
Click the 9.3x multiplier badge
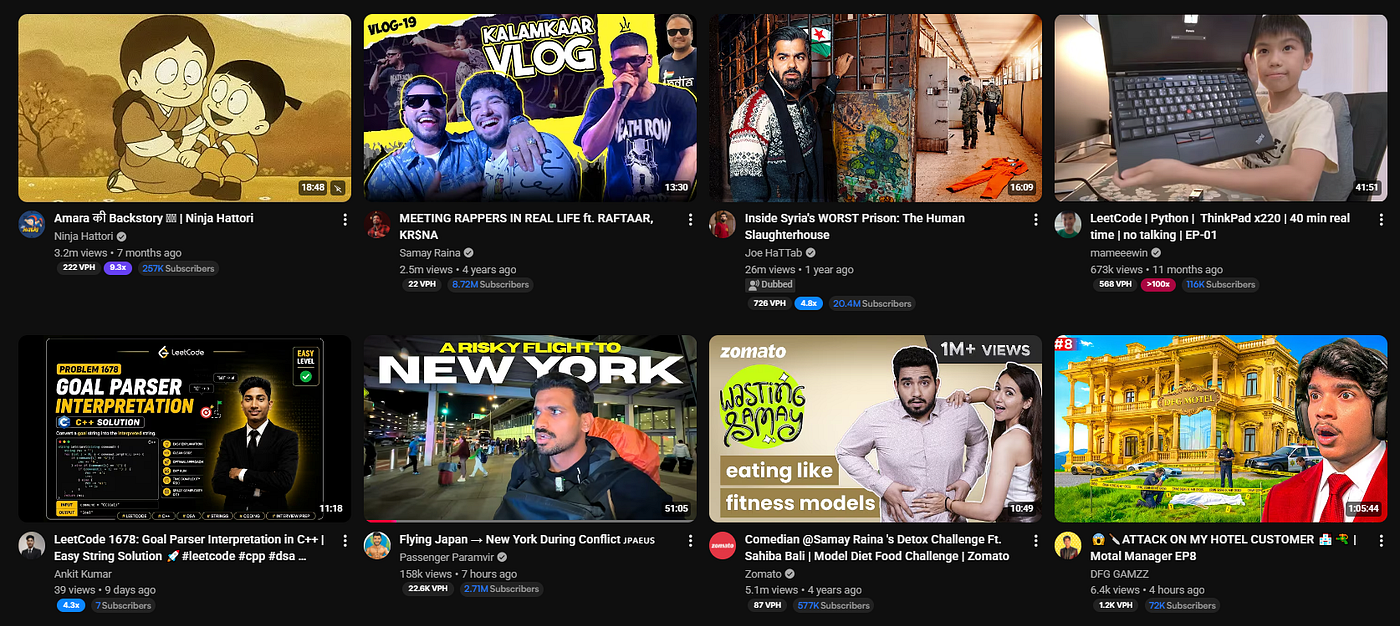tap(117, 268)
